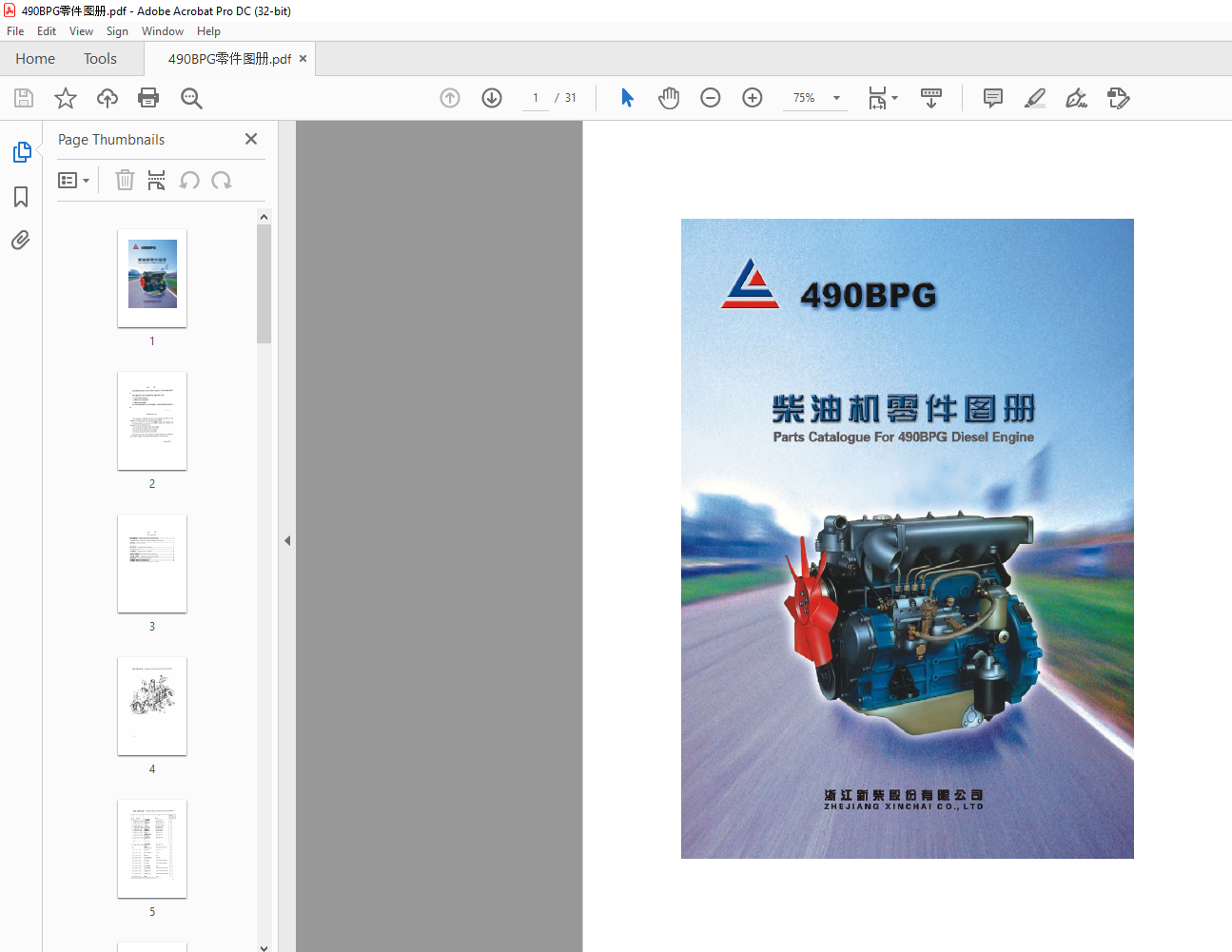
Task: Open the Bookmarks panel icon
Action: pos(21,197)
